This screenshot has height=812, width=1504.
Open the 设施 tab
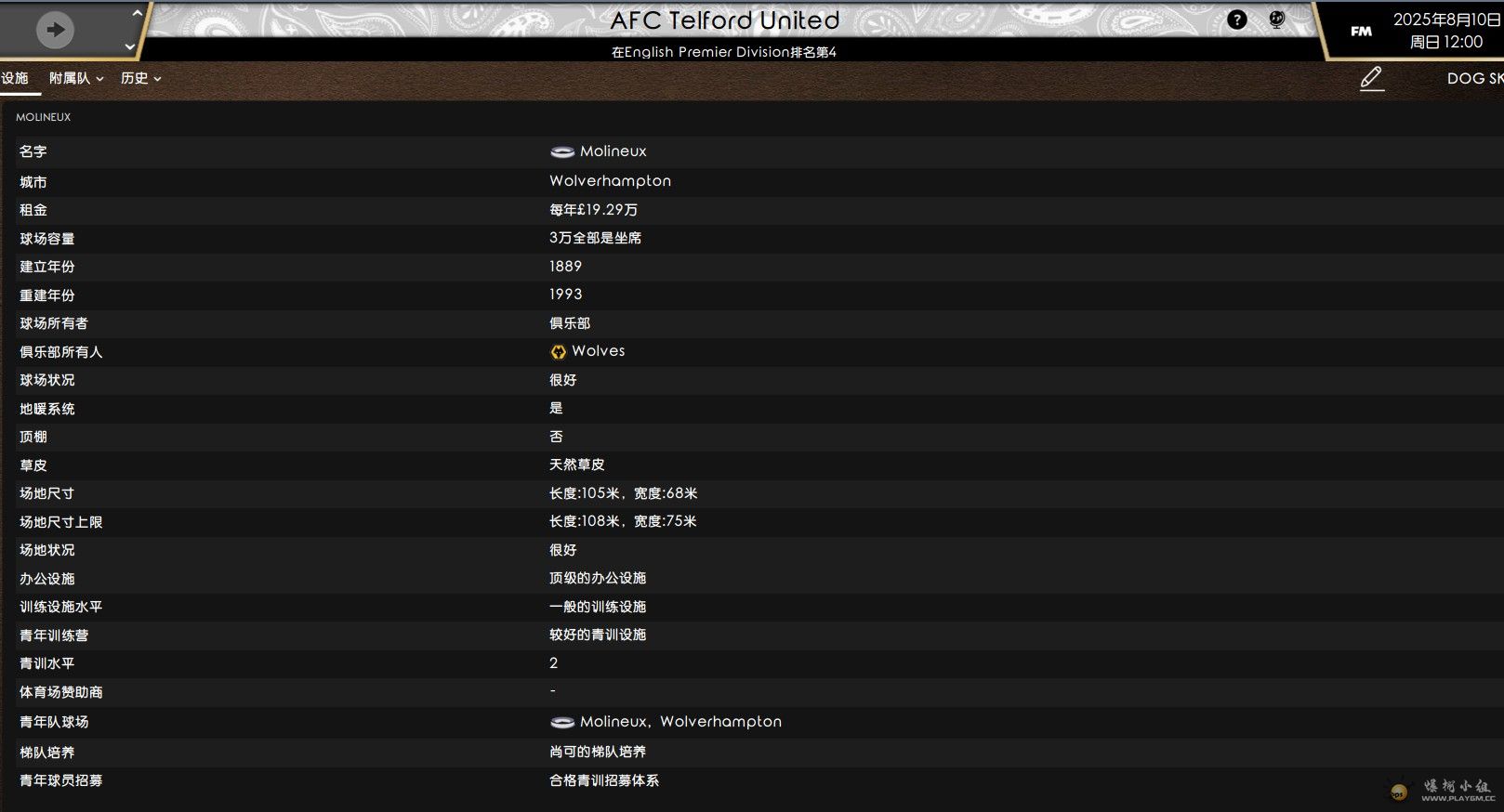[15, 78]
